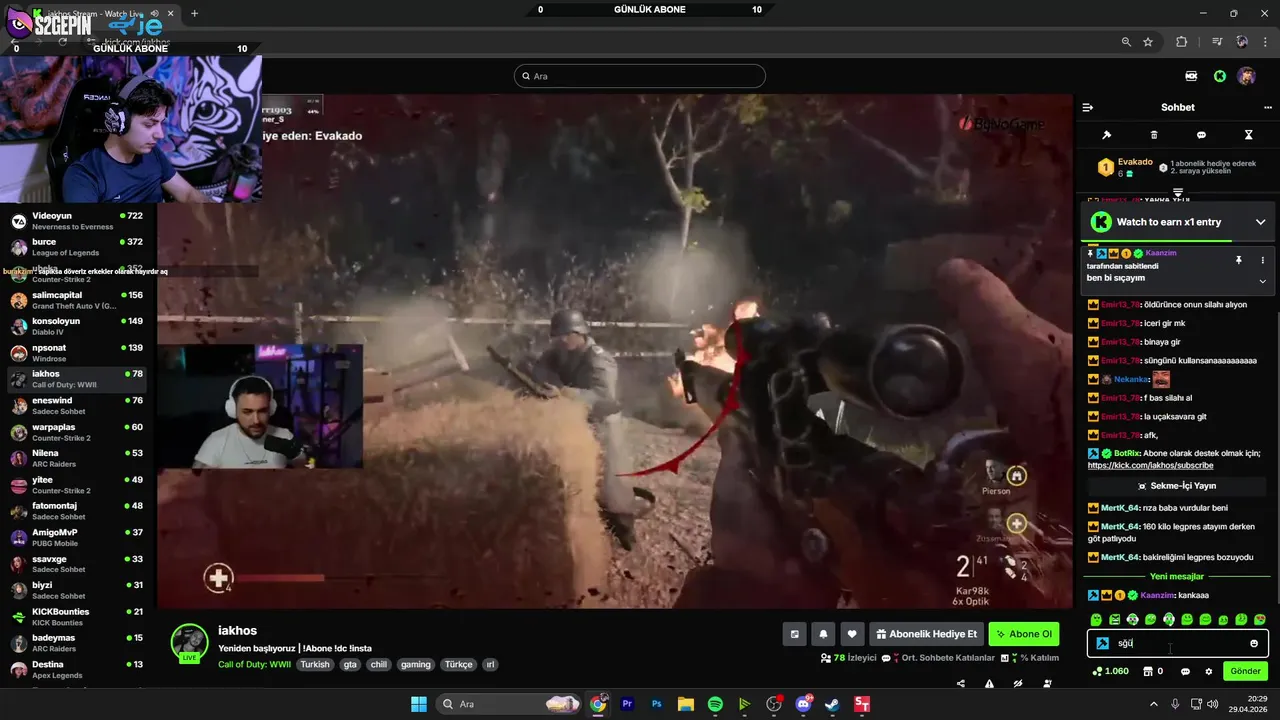1280x720 pixels.
Task: View 1.060 channel points balance
Action: pos(1111,671)
